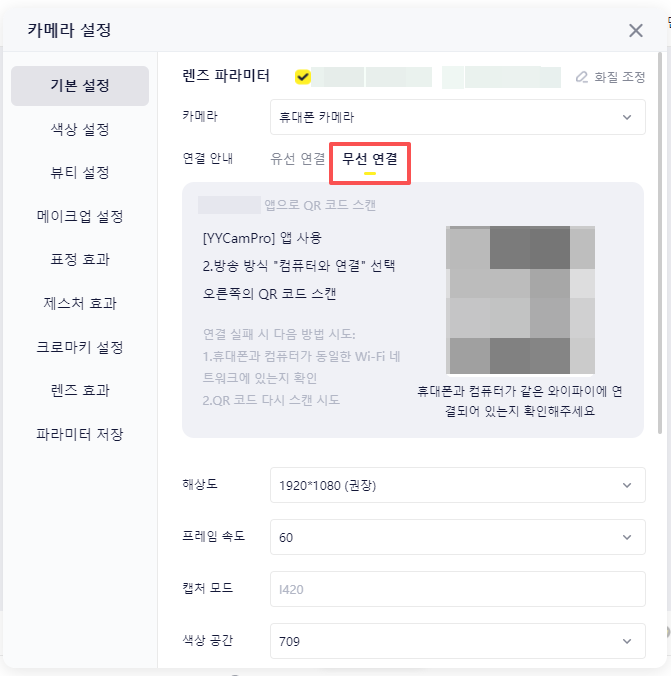Screen dimensions: 671x676
Task: Close the 카메라 설정 dialog
Action: 636,31
